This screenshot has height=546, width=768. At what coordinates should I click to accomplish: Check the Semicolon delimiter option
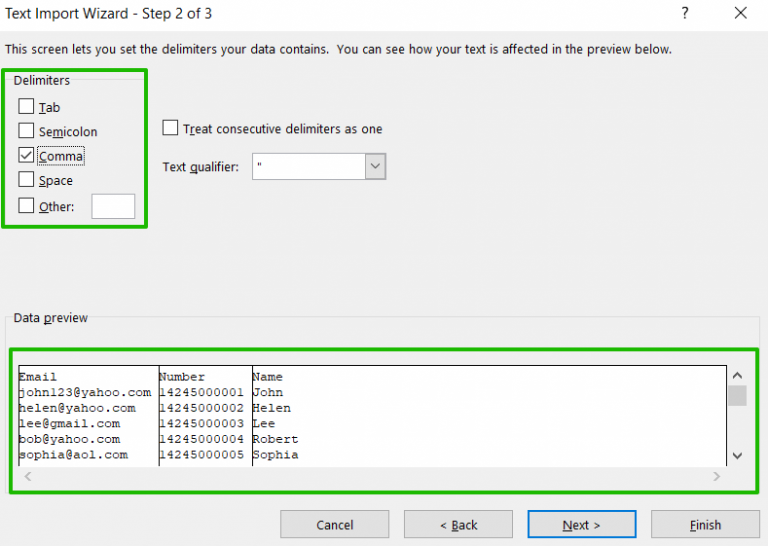(26, 131)
